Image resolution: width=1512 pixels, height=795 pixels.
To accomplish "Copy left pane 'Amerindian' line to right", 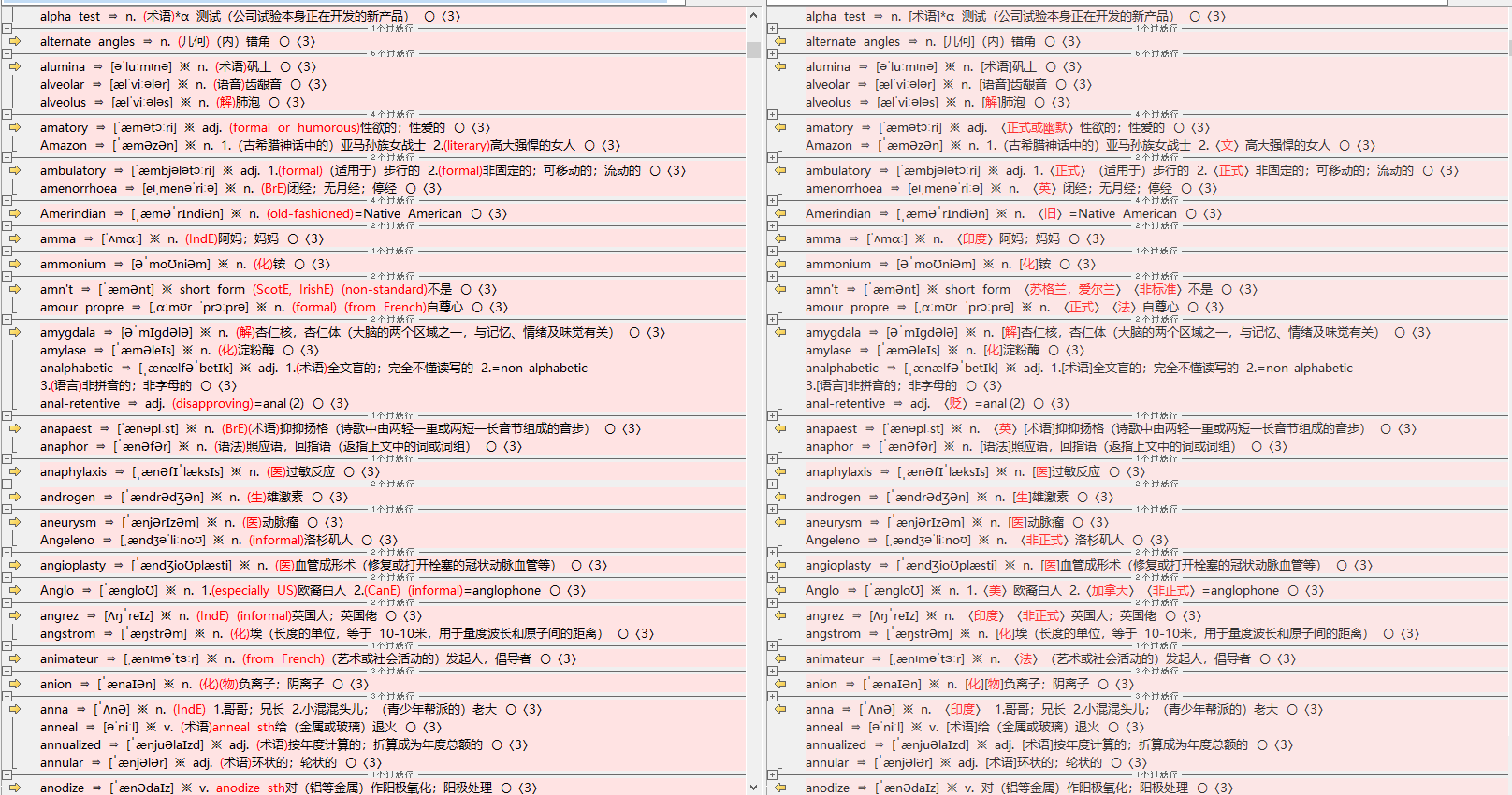I will point(15,213).
